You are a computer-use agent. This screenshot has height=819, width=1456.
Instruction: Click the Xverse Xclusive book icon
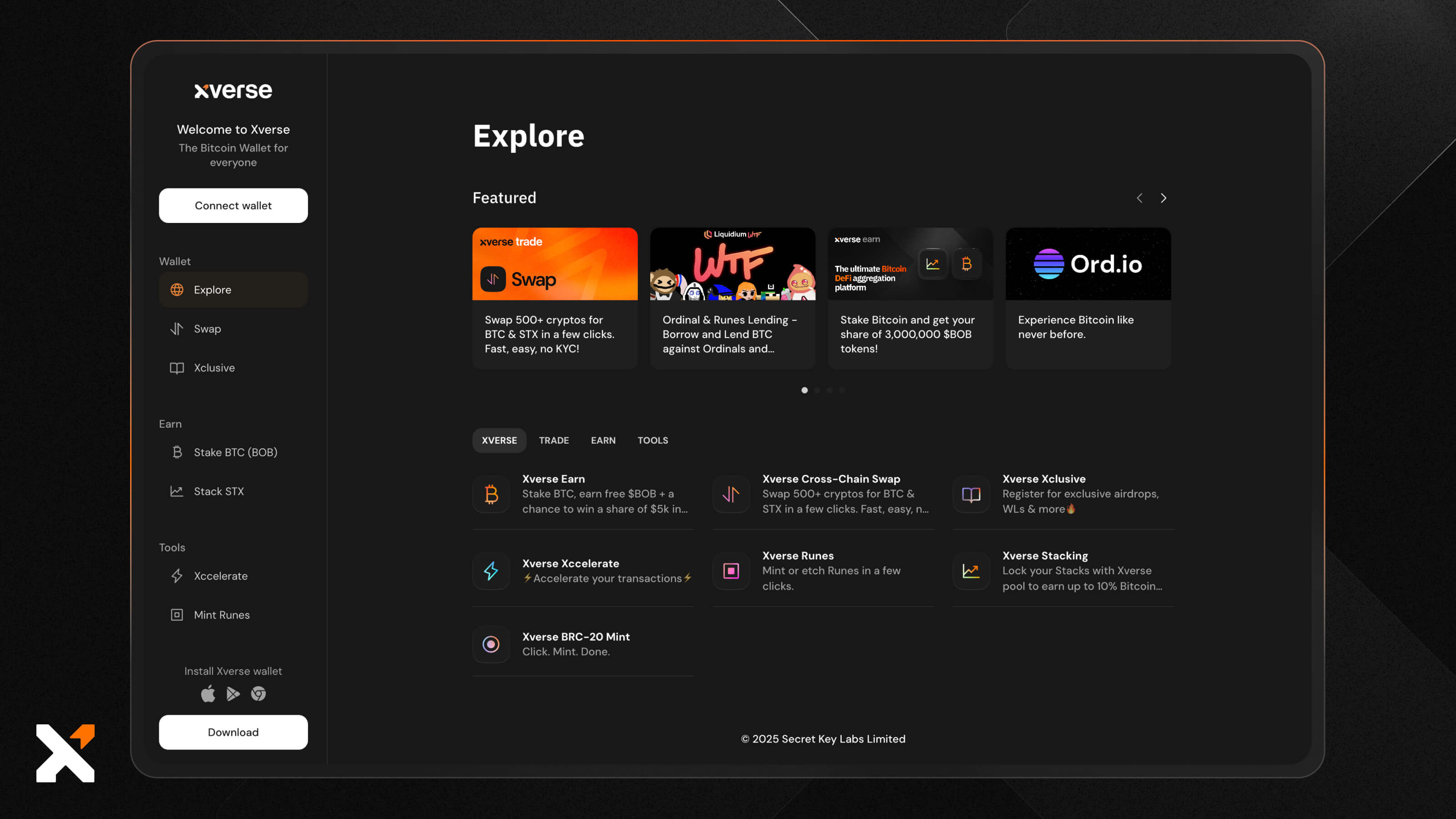click(971, 494)
